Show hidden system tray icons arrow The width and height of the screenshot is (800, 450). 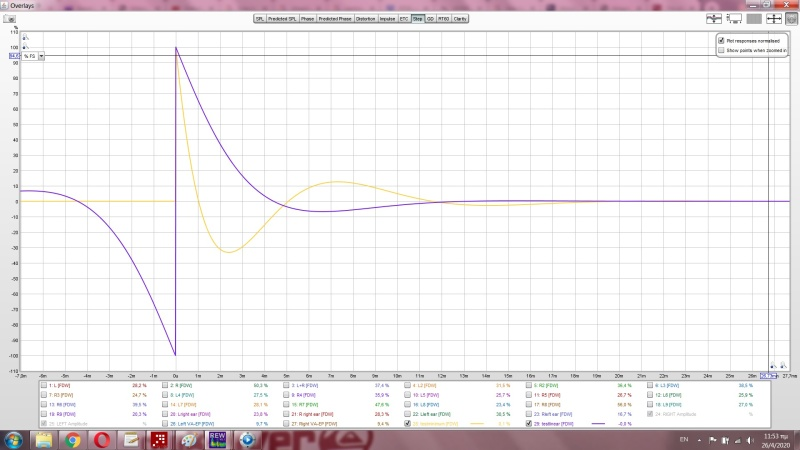[x=700, y=439]
